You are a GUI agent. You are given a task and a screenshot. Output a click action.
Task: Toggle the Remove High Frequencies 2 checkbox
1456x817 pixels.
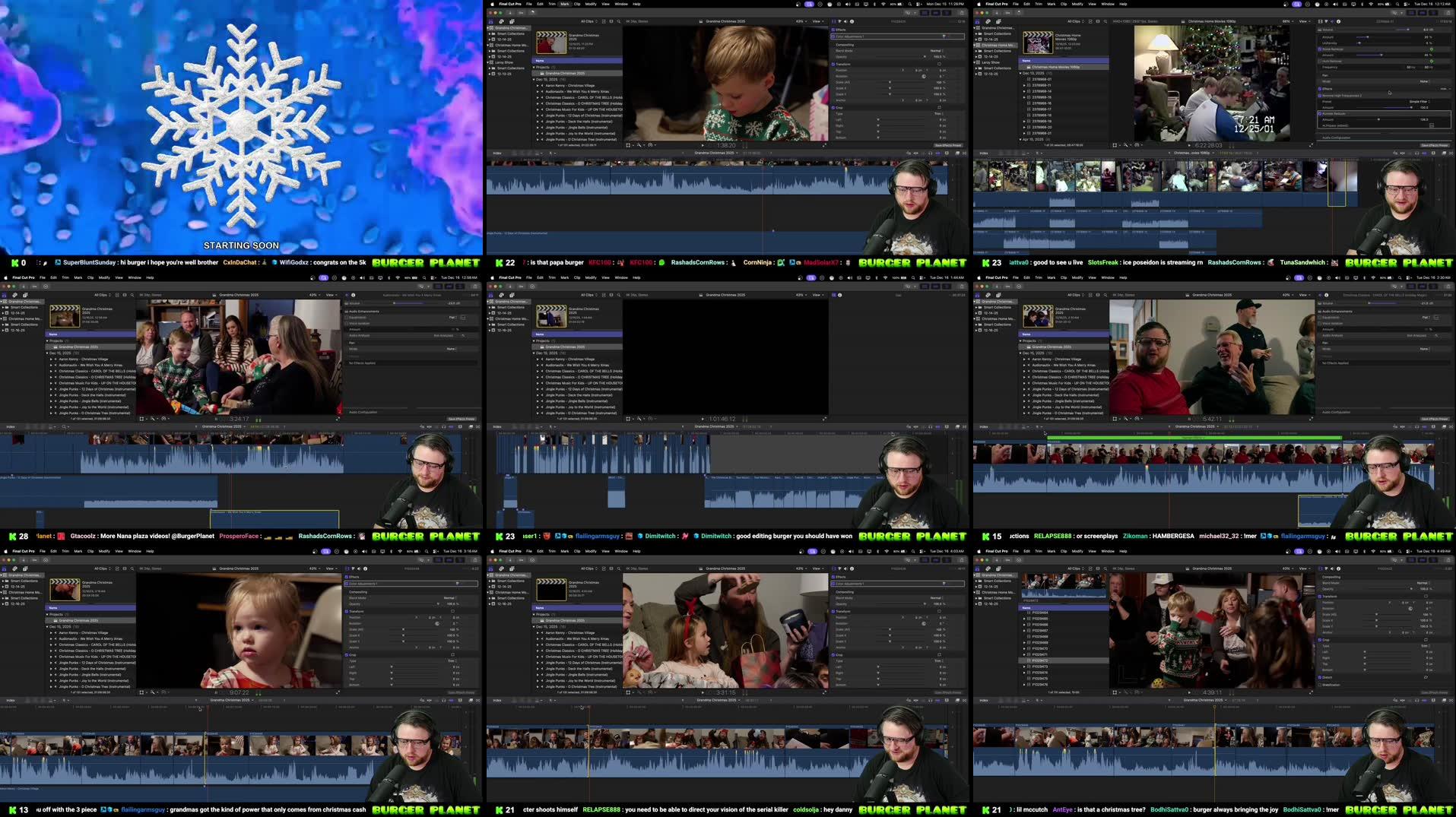click(x=1320, y=96)
